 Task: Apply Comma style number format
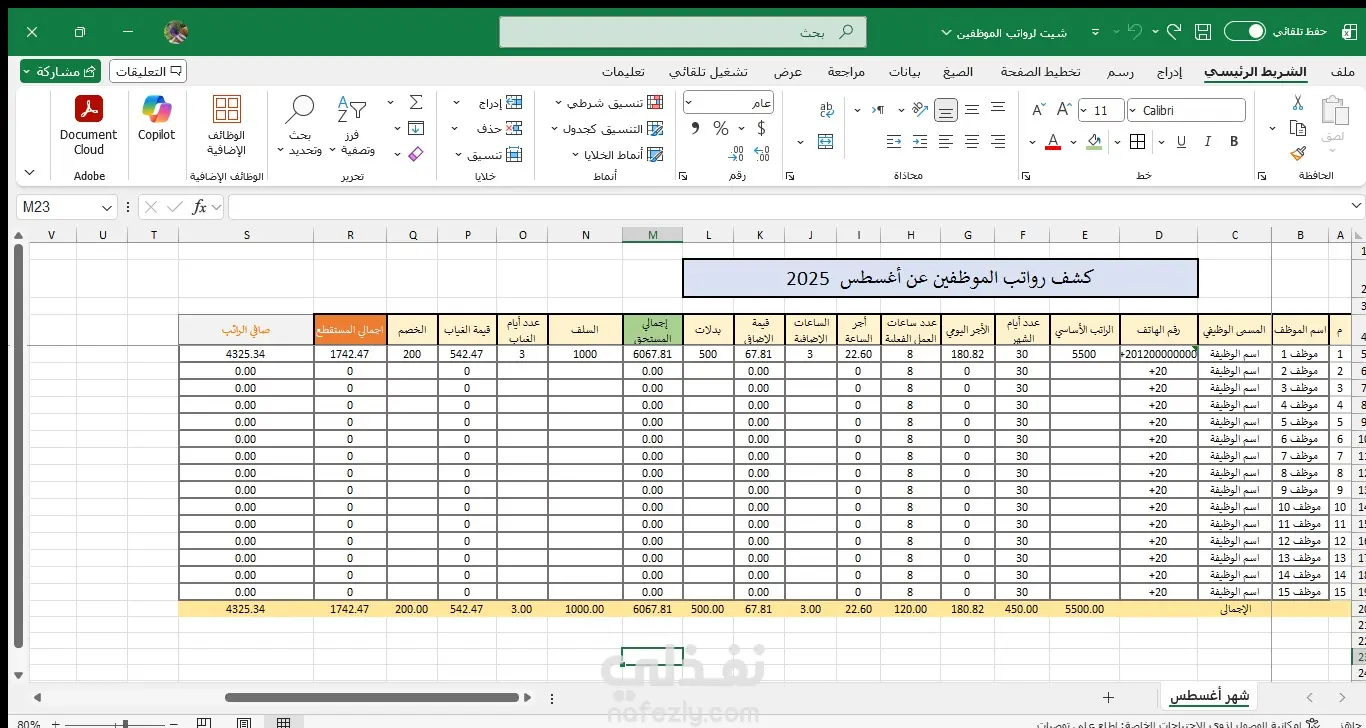(694, 128)
